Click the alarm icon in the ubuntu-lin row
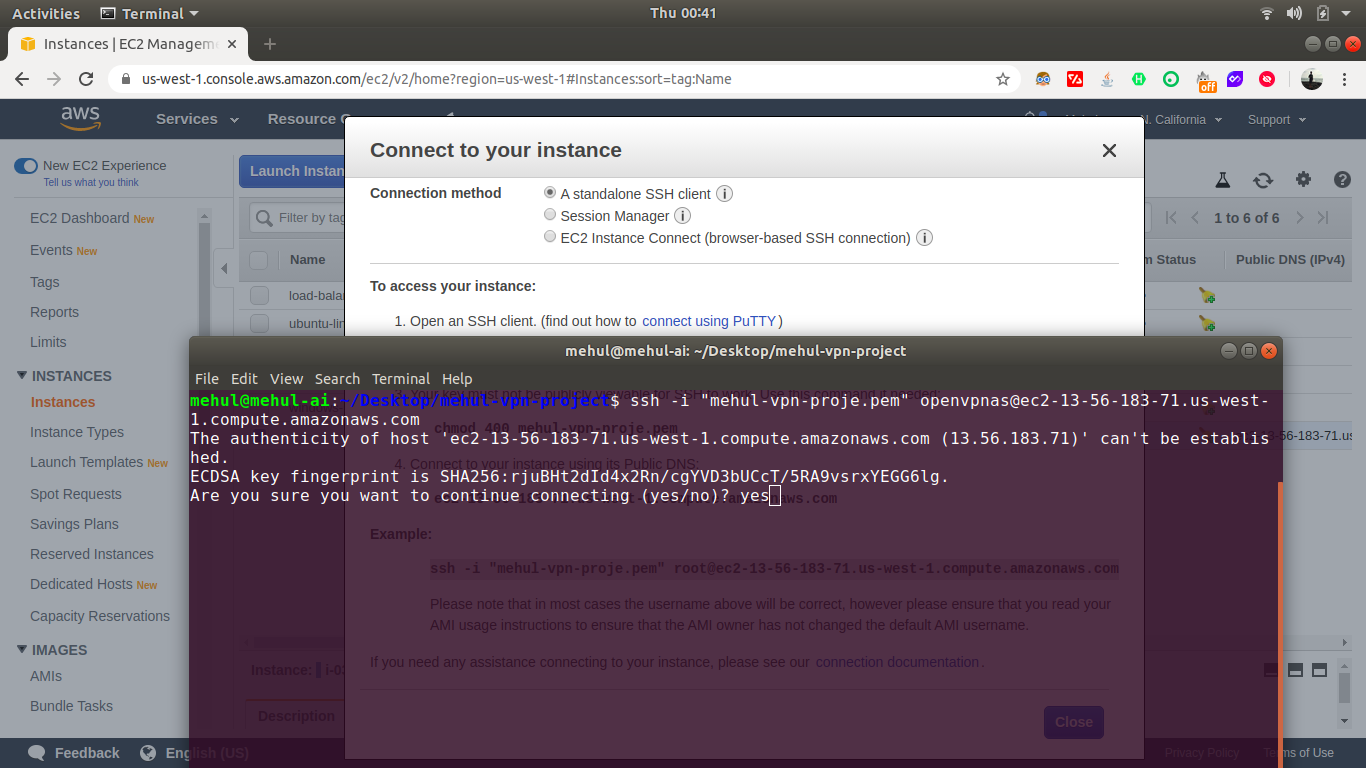1366x768 pixels. pos(1207,323)
